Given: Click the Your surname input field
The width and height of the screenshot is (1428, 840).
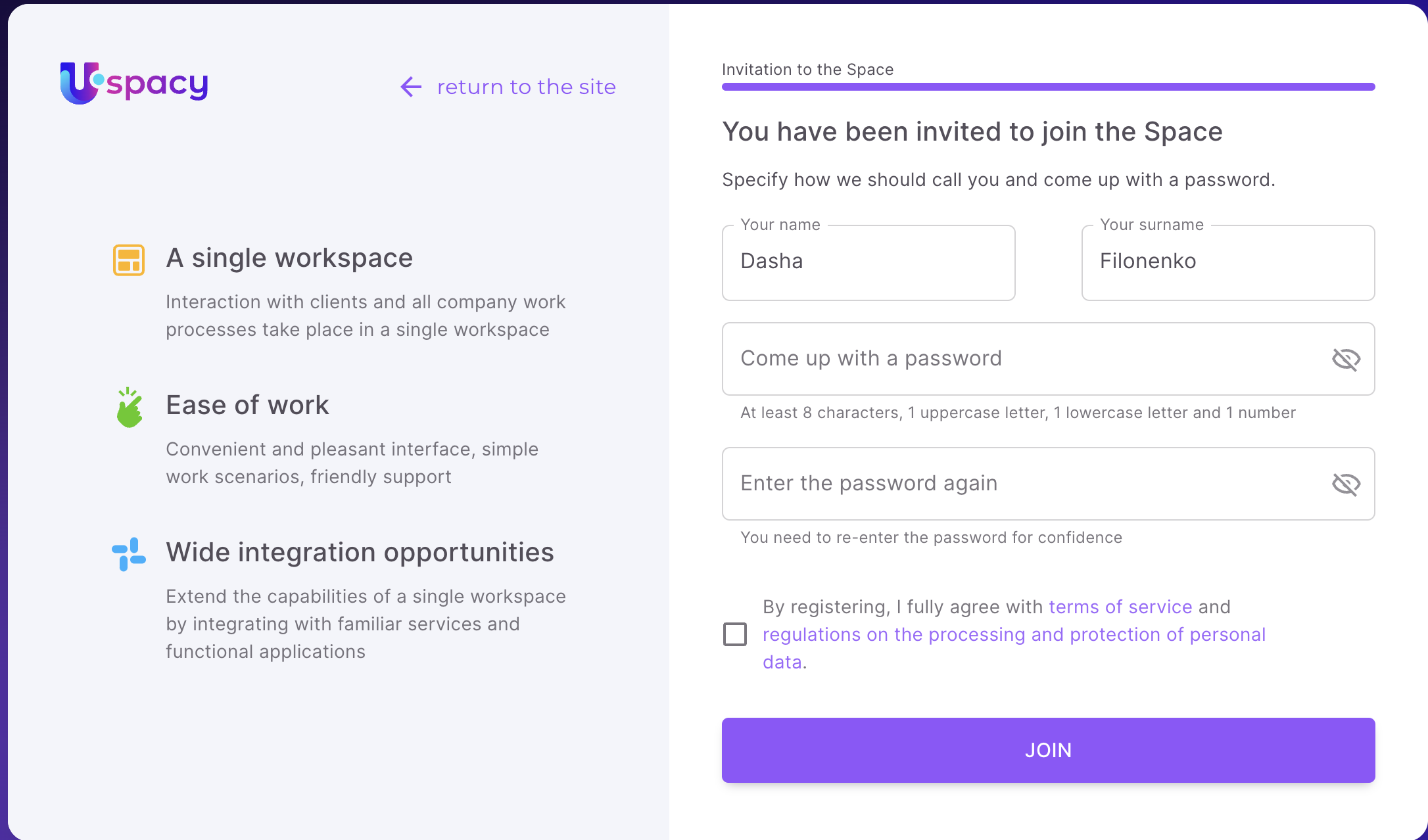Looking at the screenshot, I should click(1227, 262).
